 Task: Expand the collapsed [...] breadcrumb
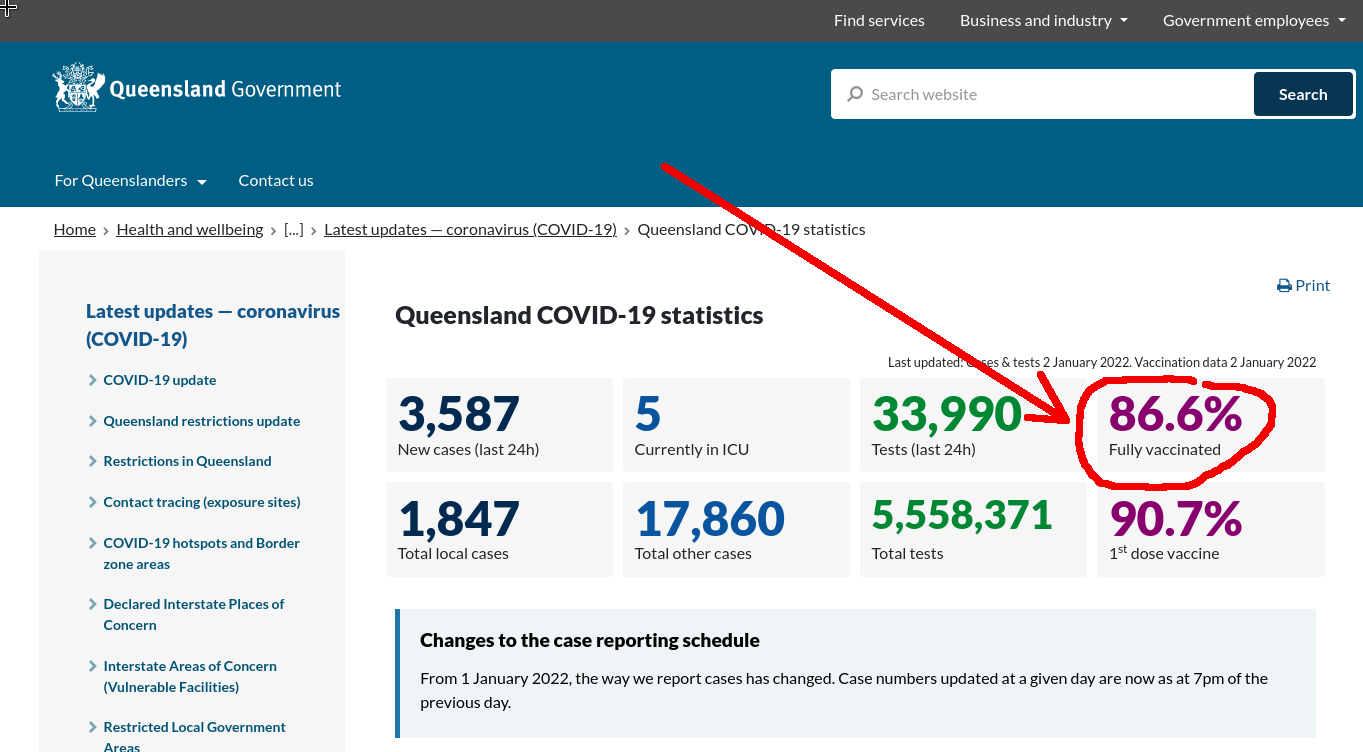[x=294, y=229]
